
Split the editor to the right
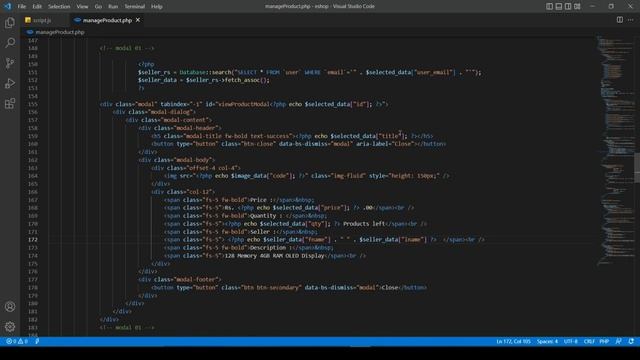click(620, 20)
